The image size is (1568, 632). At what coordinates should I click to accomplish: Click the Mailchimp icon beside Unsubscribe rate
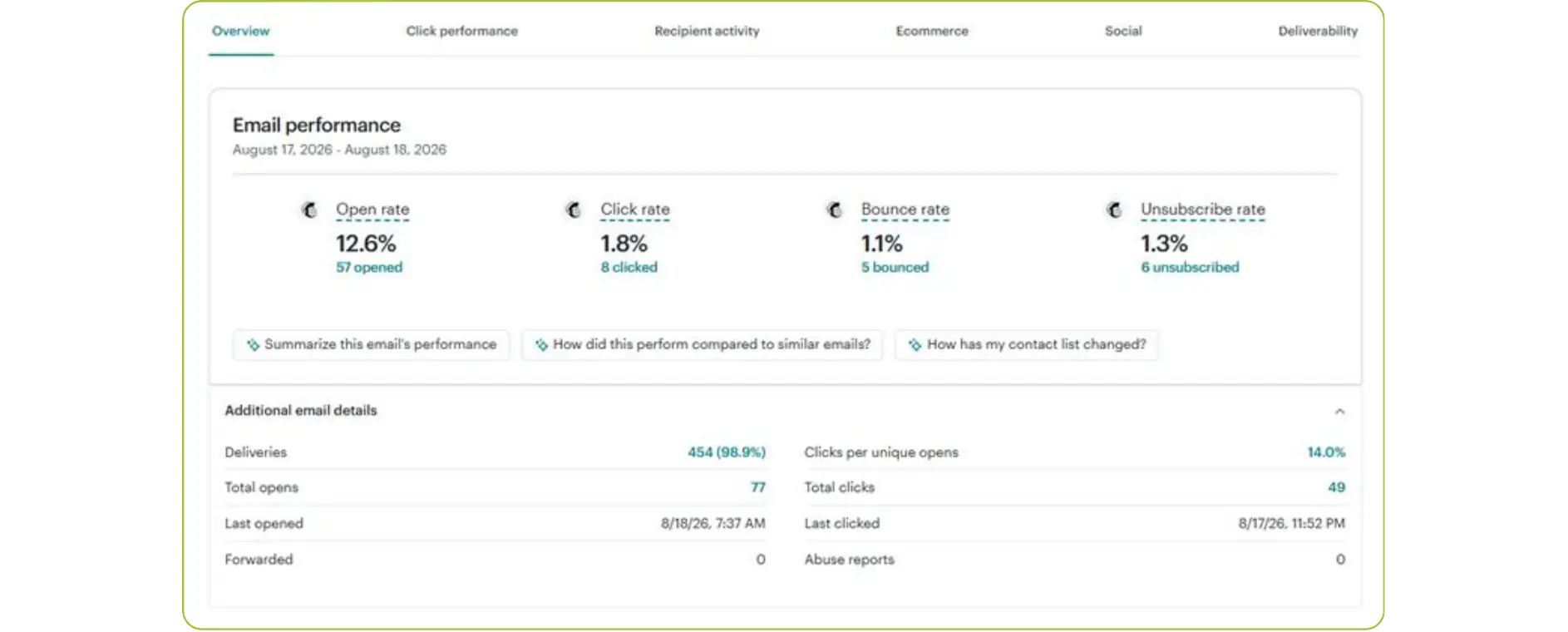tap(1114, 210)
